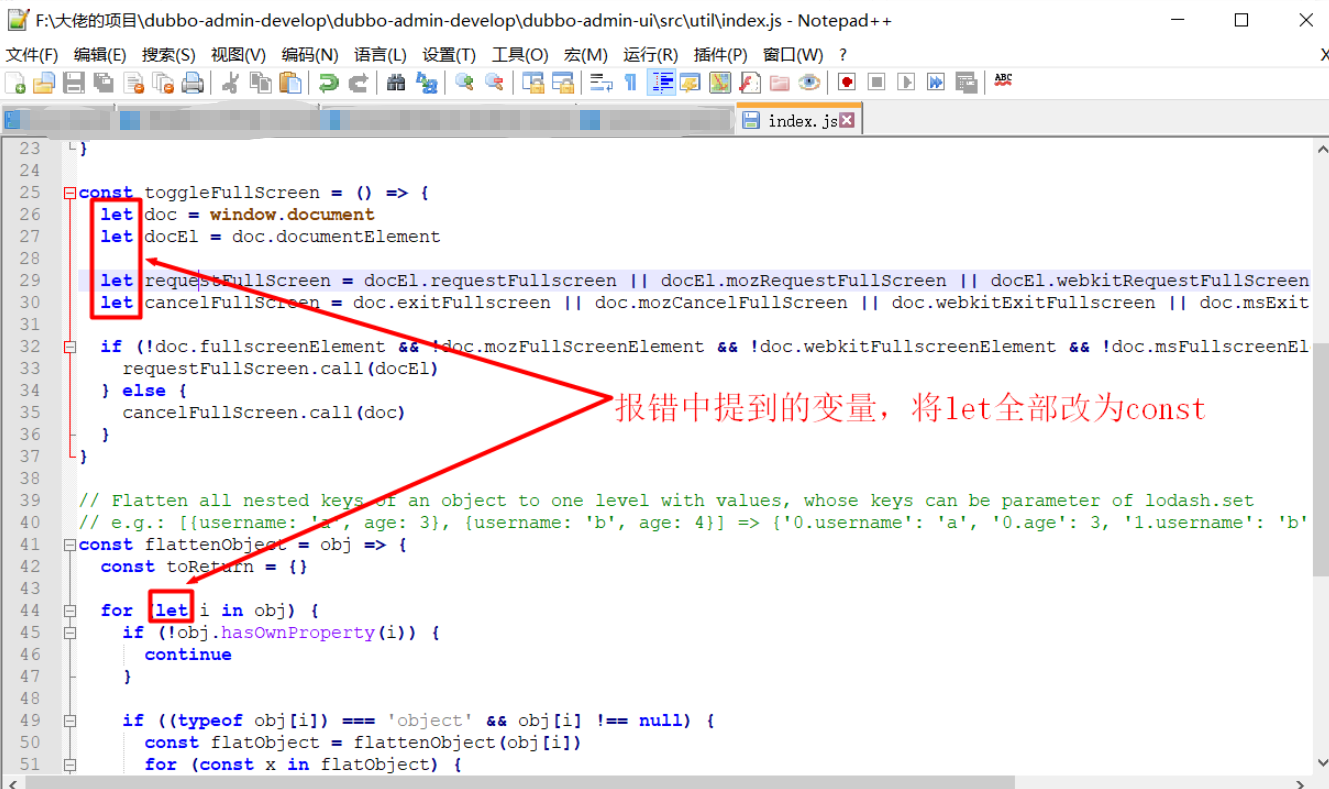The height and width of the screenshot is (789, 1329).
Task: Collapse hasOwnProperty if fold at line 45
Action: 69,633
